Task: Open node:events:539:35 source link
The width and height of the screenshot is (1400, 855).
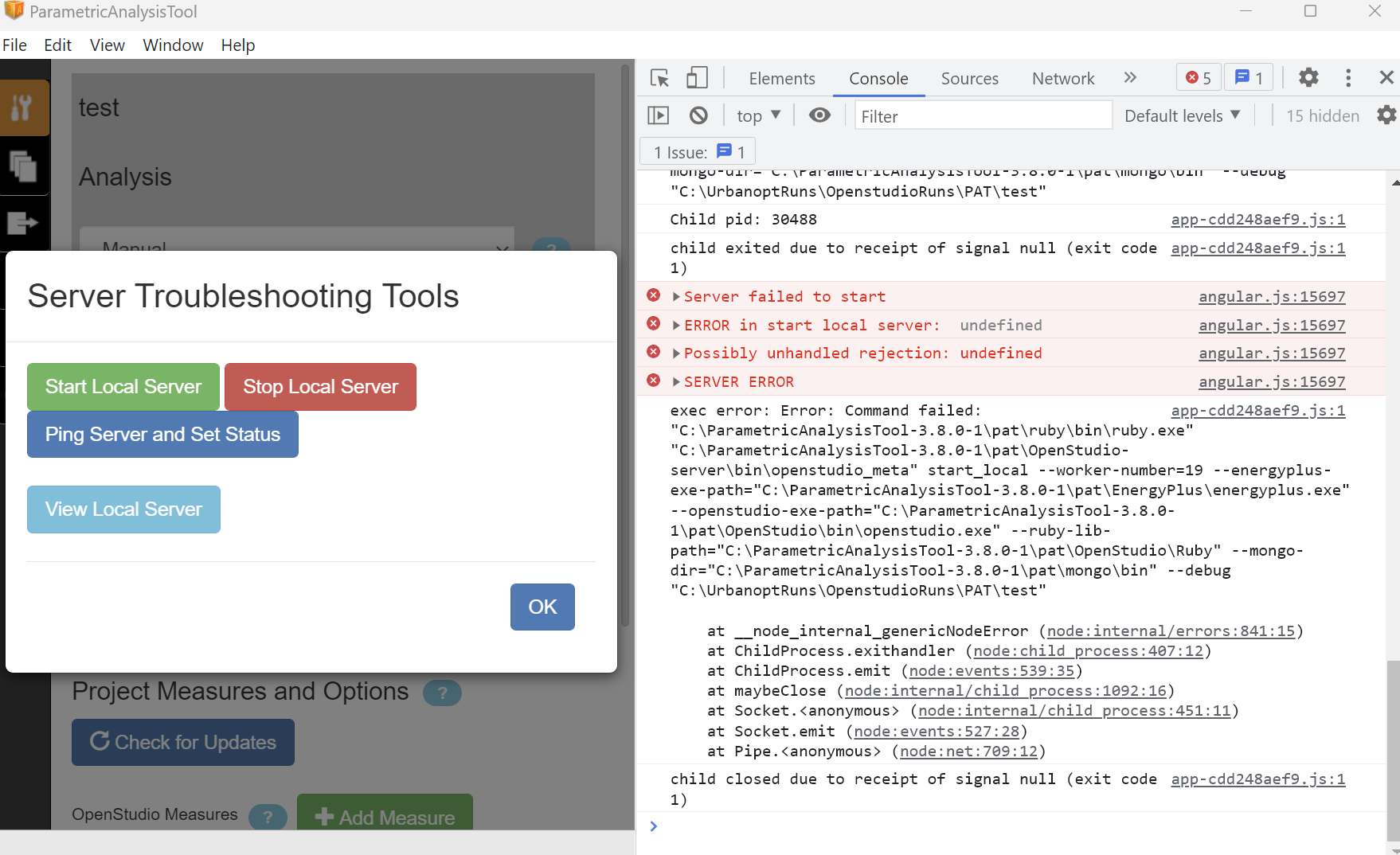Action: [x=991, y=670]
